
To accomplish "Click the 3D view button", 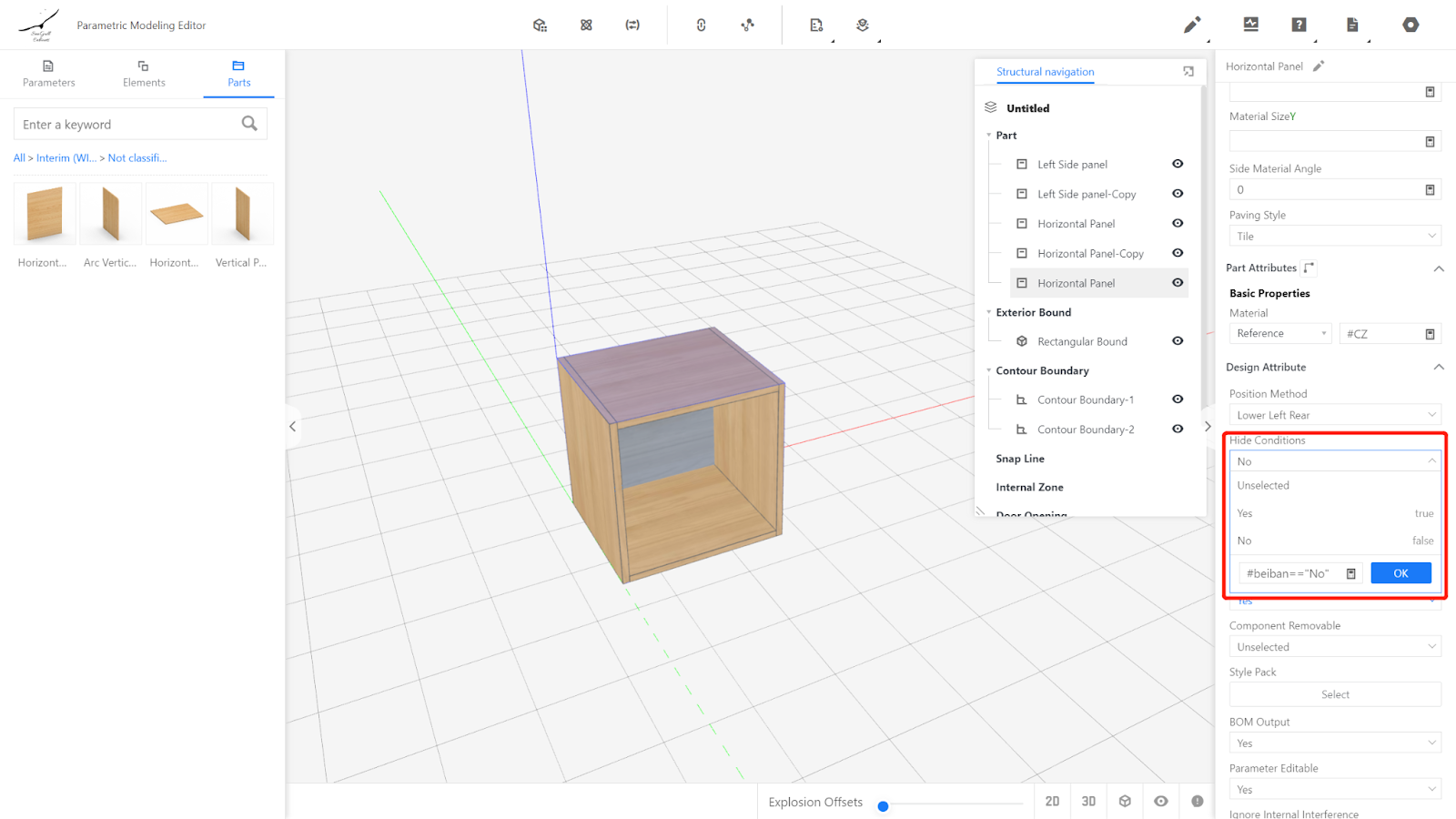I will point(1088,802).
